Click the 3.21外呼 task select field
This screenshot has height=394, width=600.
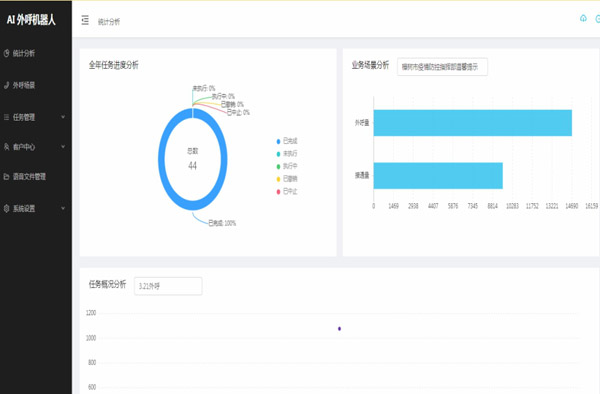point(168,286)
